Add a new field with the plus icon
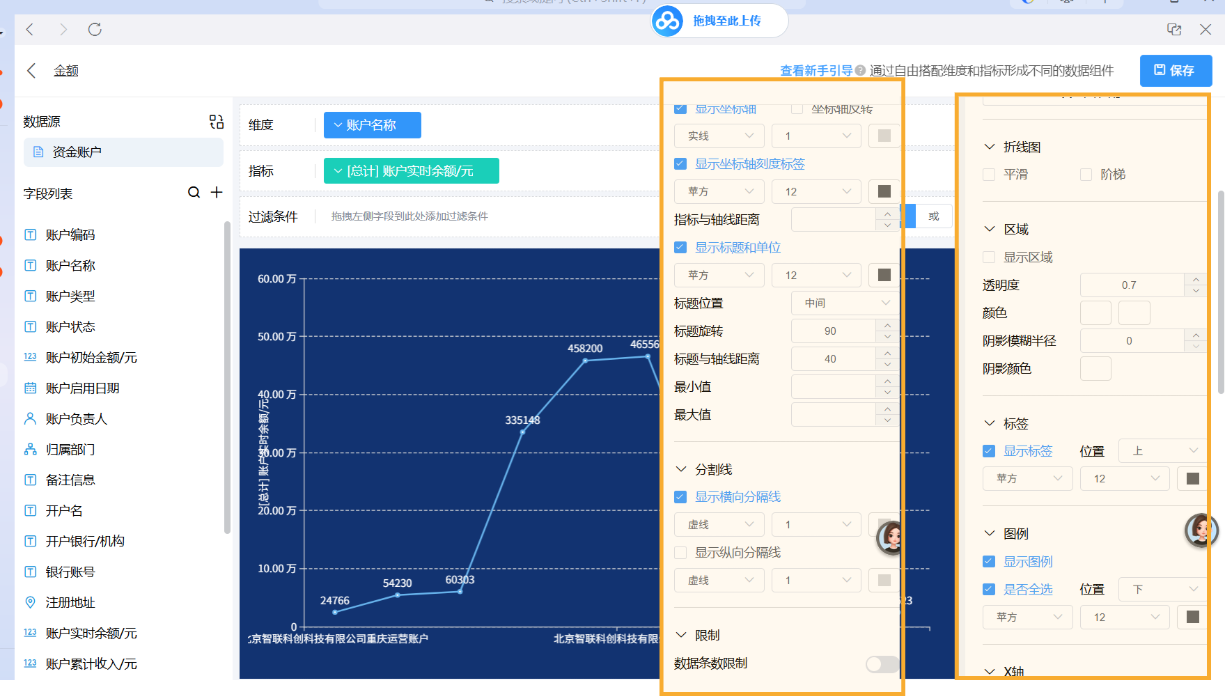 click(216, 193)
